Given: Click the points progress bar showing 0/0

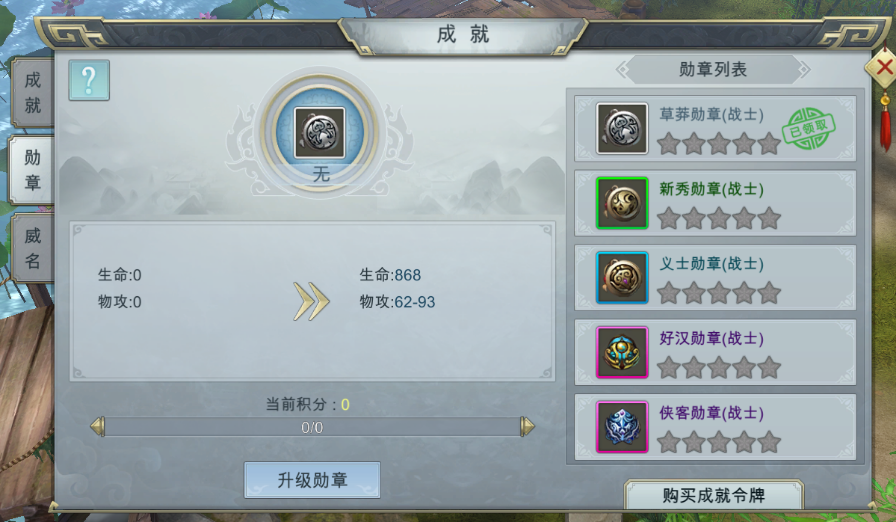Looking at the screenshot, I should (312, 427).
